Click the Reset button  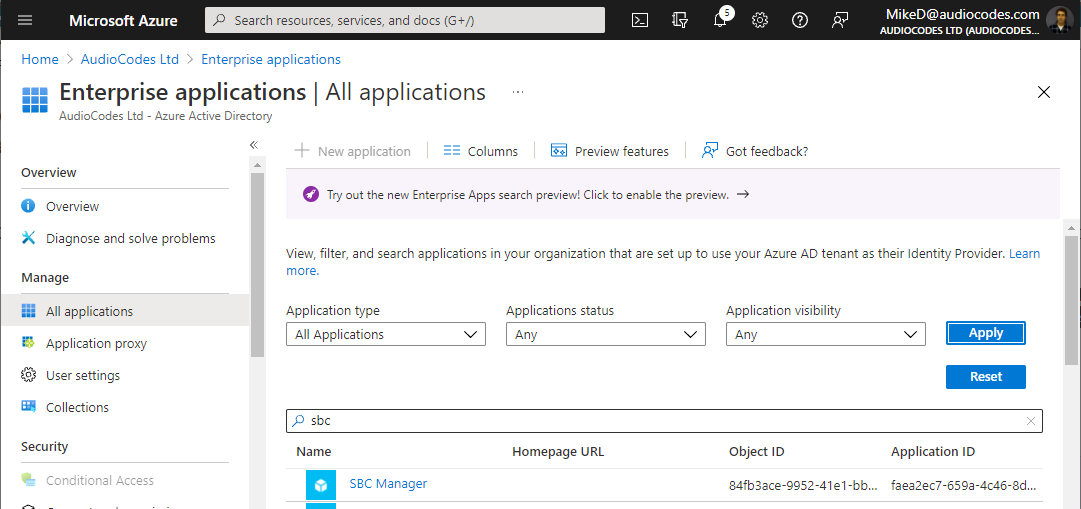point(985,377)
